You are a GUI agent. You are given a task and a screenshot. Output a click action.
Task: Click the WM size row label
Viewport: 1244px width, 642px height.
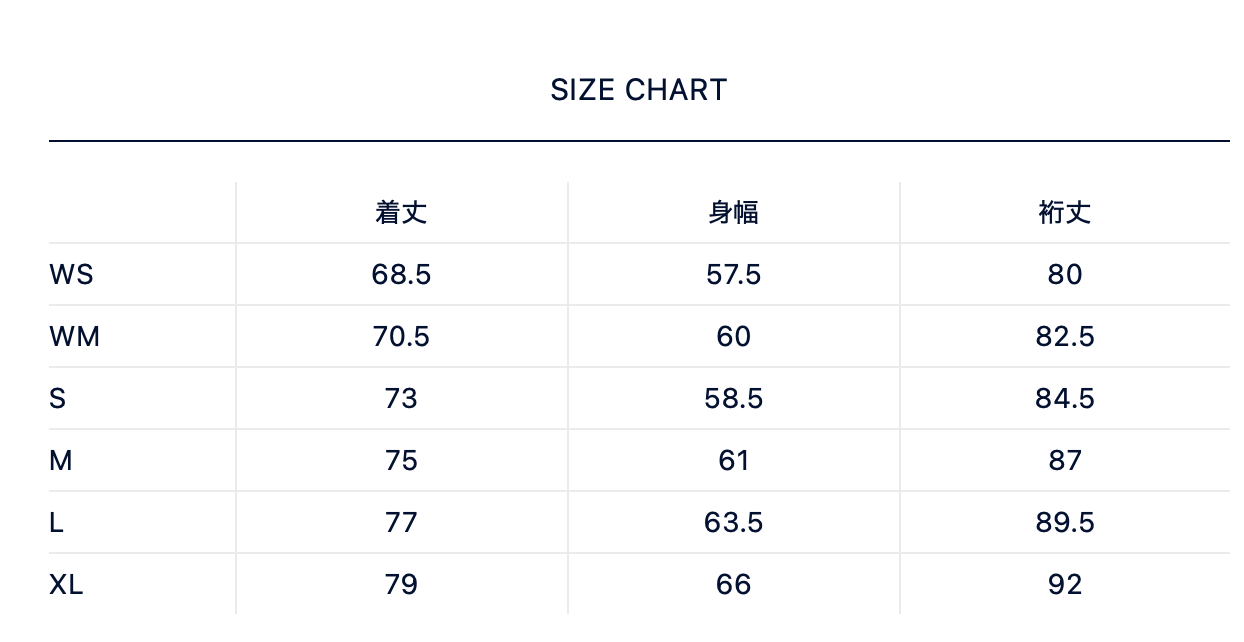tap(74, 336)
